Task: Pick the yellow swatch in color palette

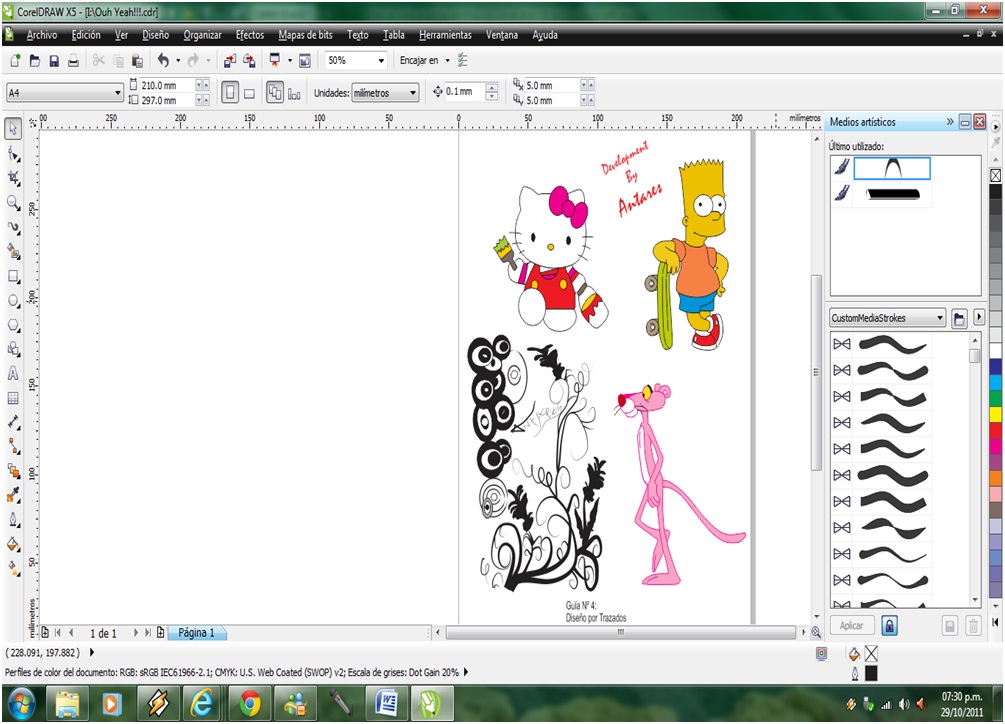Action: click(995, 414)
